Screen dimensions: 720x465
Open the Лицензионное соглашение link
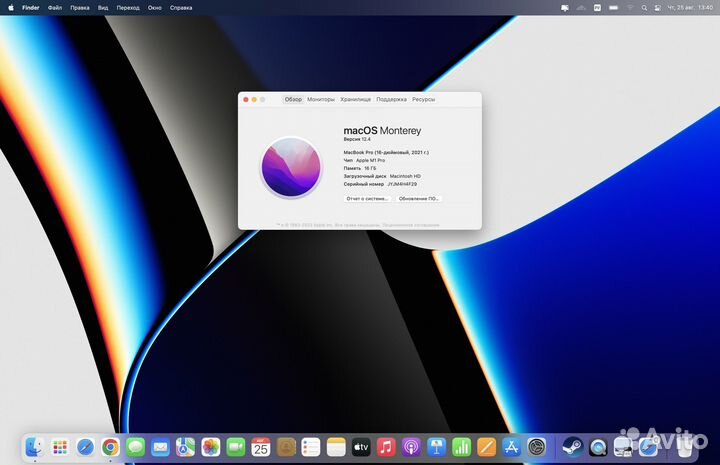point(411,225)
